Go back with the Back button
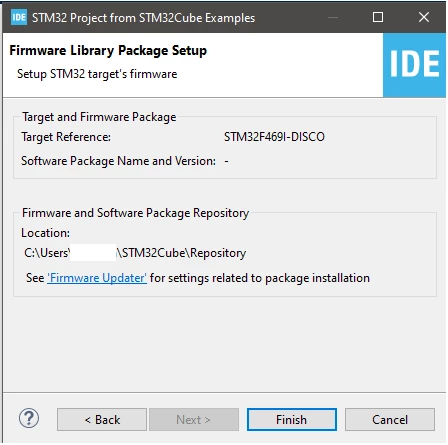 pos(102,420)
